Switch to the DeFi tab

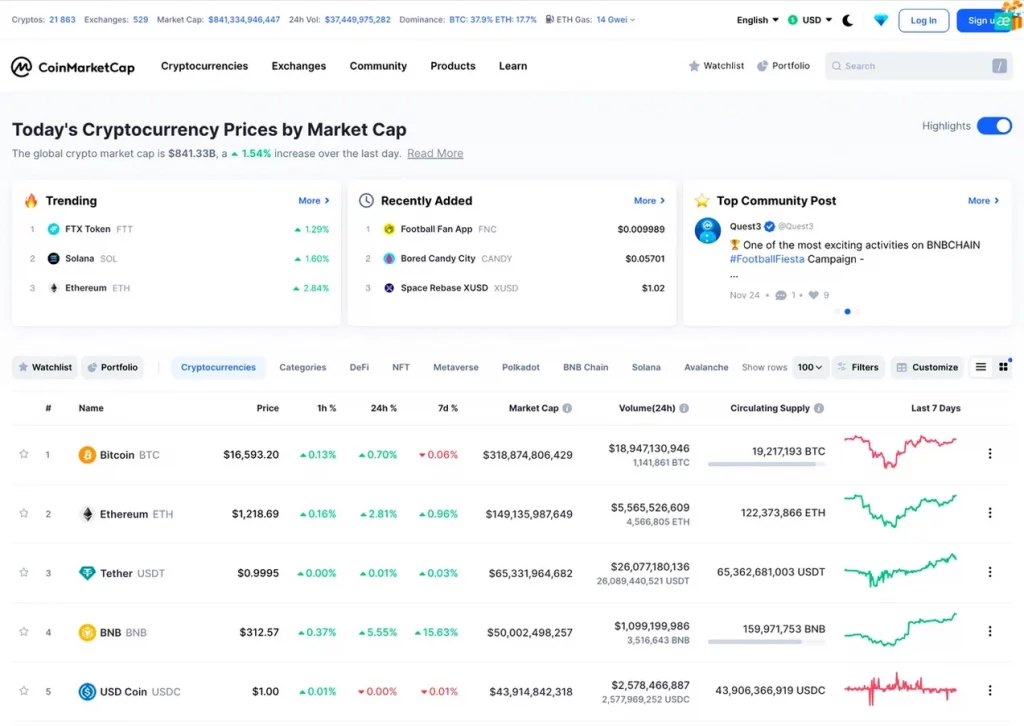[359, 367]
